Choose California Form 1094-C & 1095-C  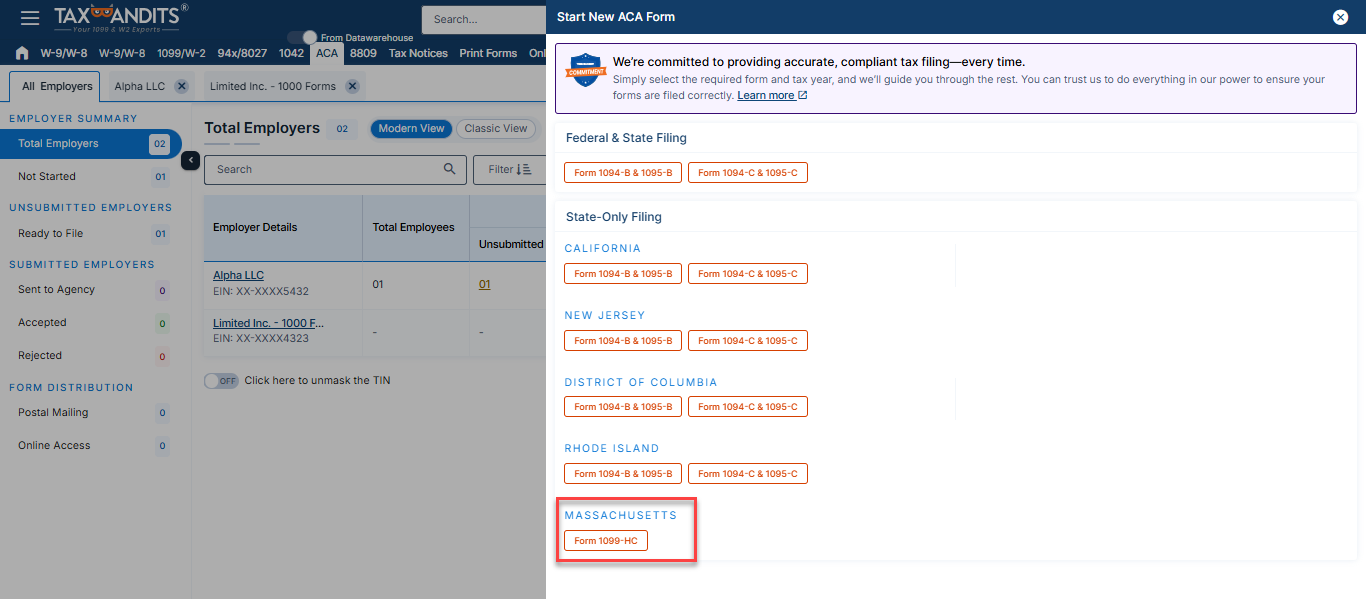pyautogui.click(x=748, y=274)
